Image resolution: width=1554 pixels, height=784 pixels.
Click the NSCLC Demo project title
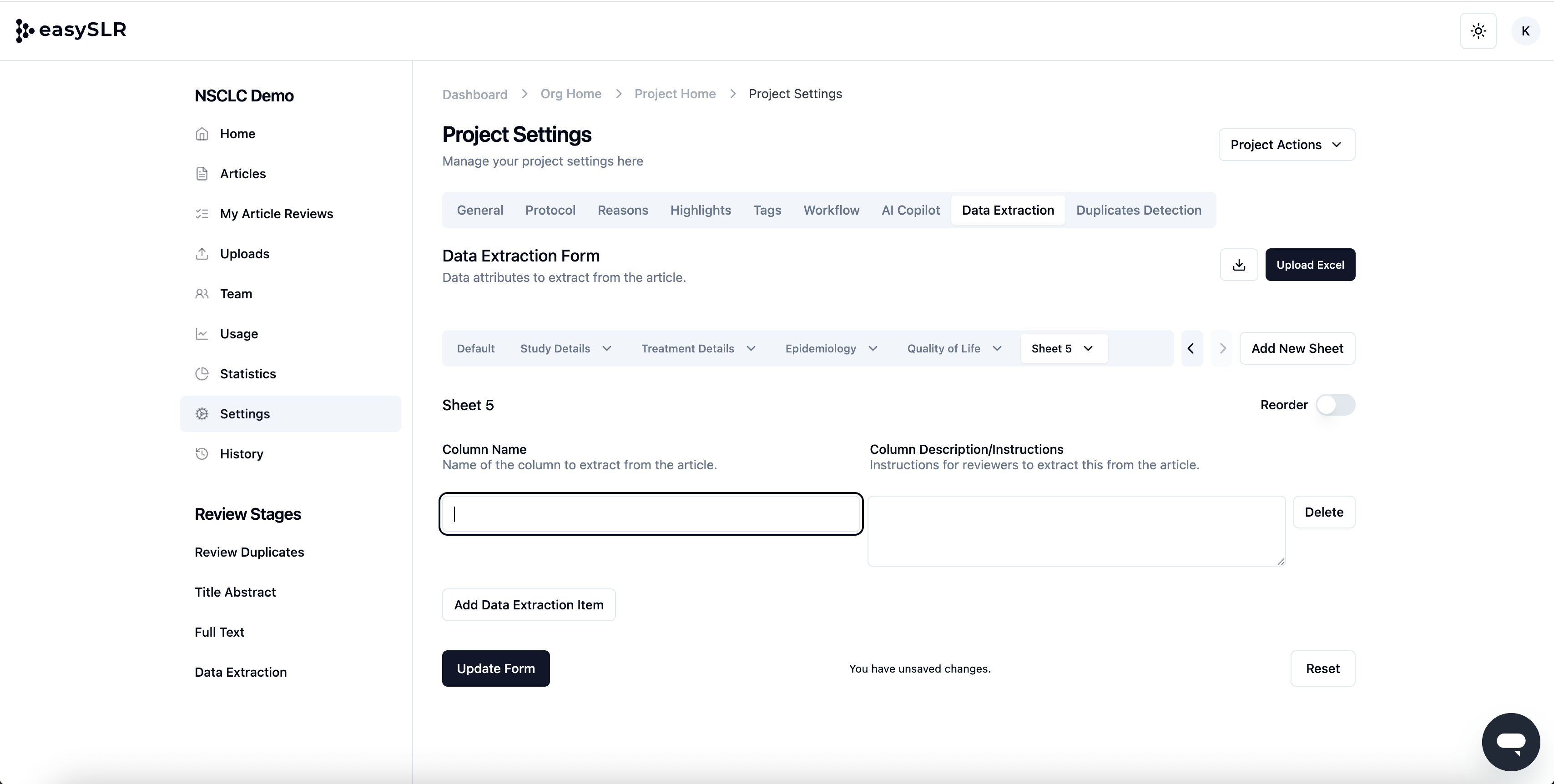click(x=244, y=96)
